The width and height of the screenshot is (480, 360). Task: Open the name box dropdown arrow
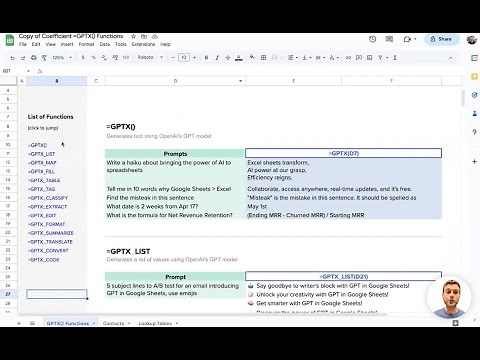point(28,71)
